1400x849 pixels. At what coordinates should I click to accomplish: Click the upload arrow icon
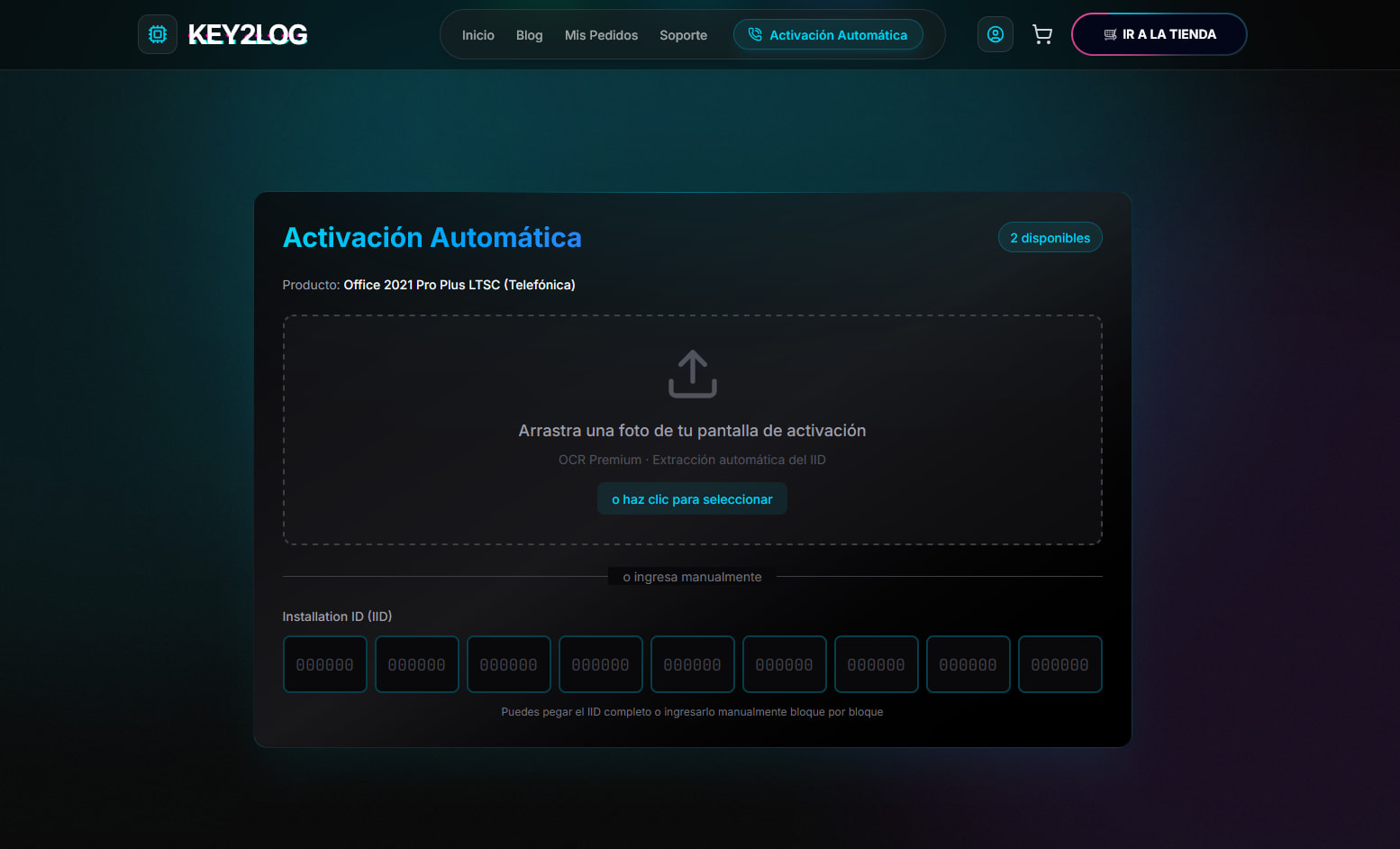693,374
